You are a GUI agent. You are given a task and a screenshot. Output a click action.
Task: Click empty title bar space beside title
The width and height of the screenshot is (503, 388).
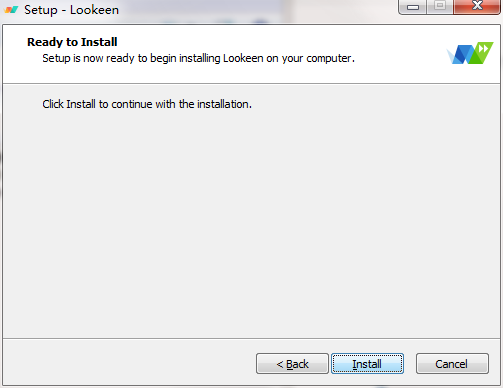[257, 10]
